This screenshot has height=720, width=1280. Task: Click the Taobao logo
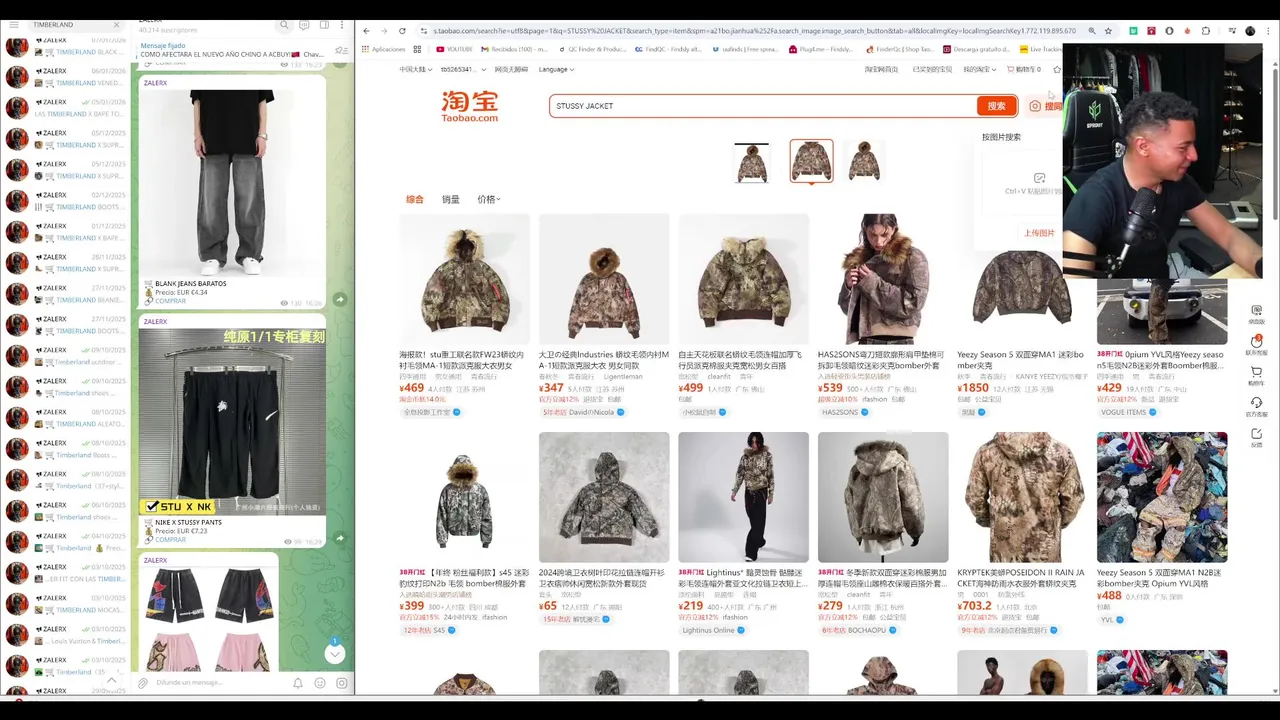pos(470,106)
